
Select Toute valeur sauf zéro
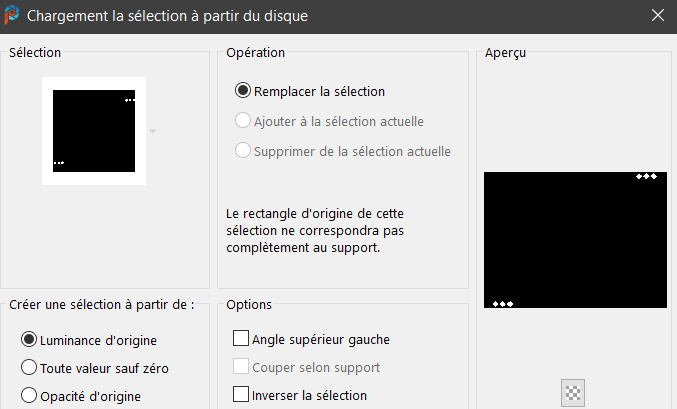pyautogui.click(x=29, y=368)
